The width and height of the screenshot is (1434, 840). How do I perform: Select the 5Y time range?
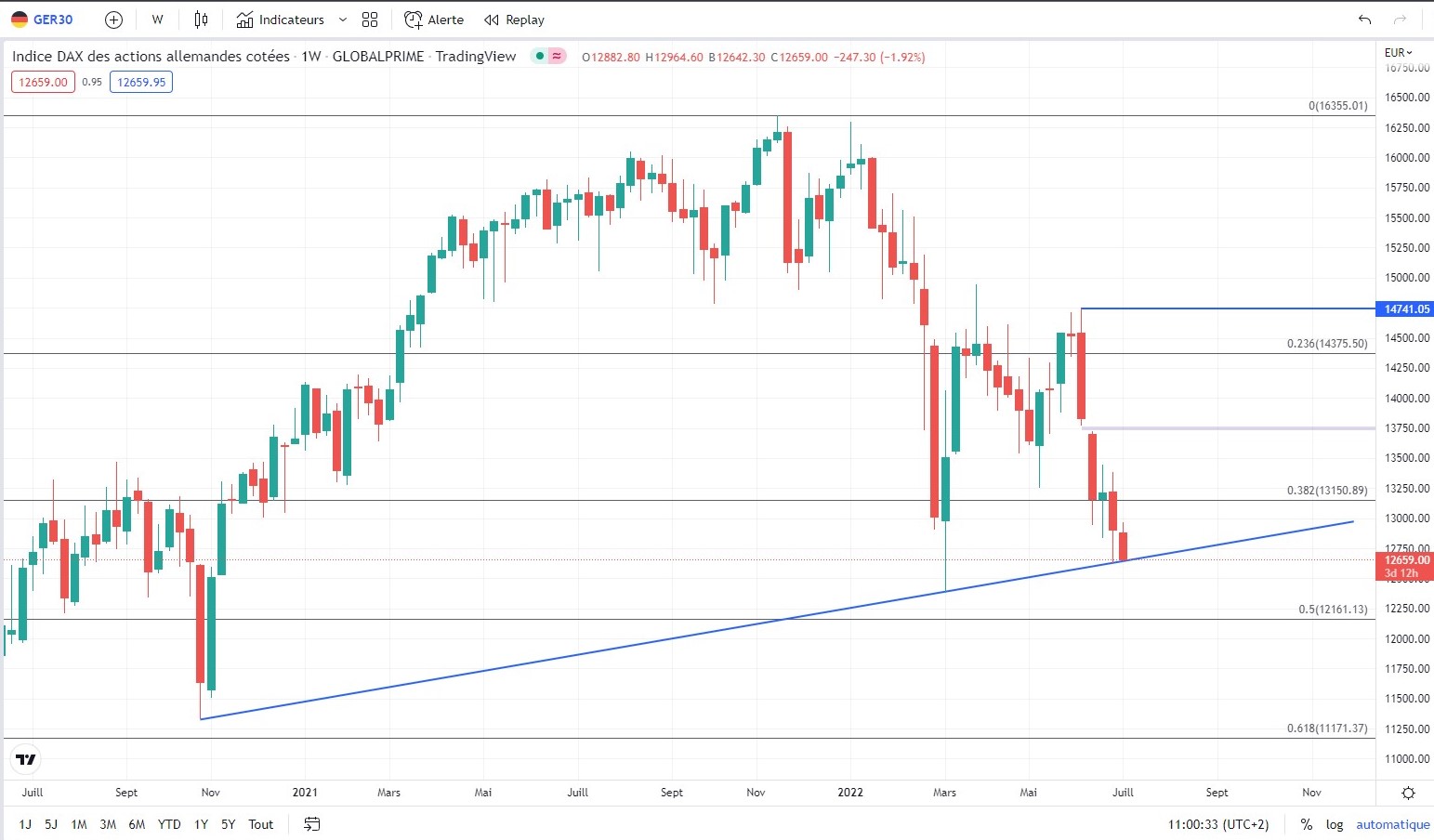(228, 824)
